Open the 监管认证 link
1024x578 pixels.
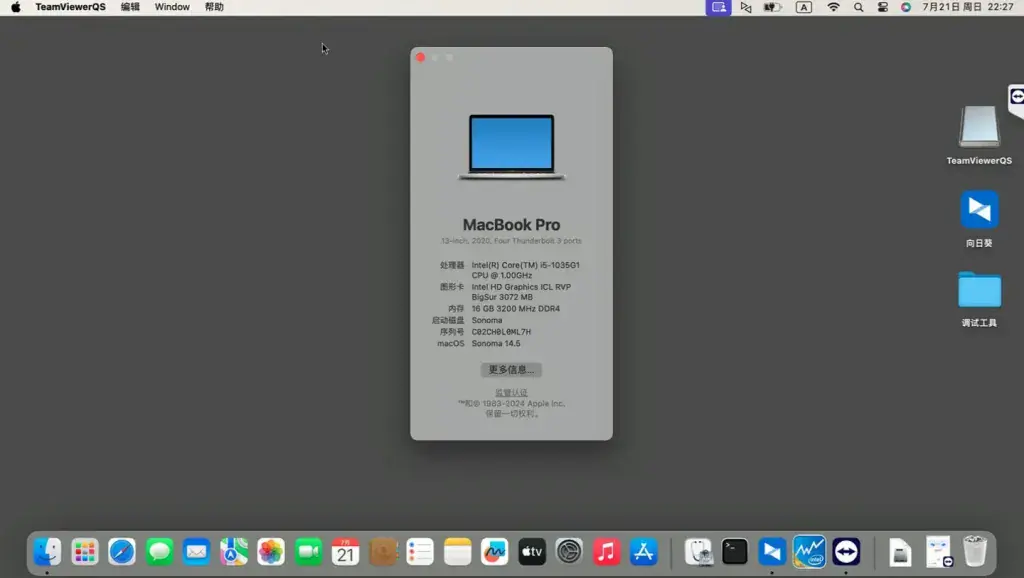coord(511,393)
